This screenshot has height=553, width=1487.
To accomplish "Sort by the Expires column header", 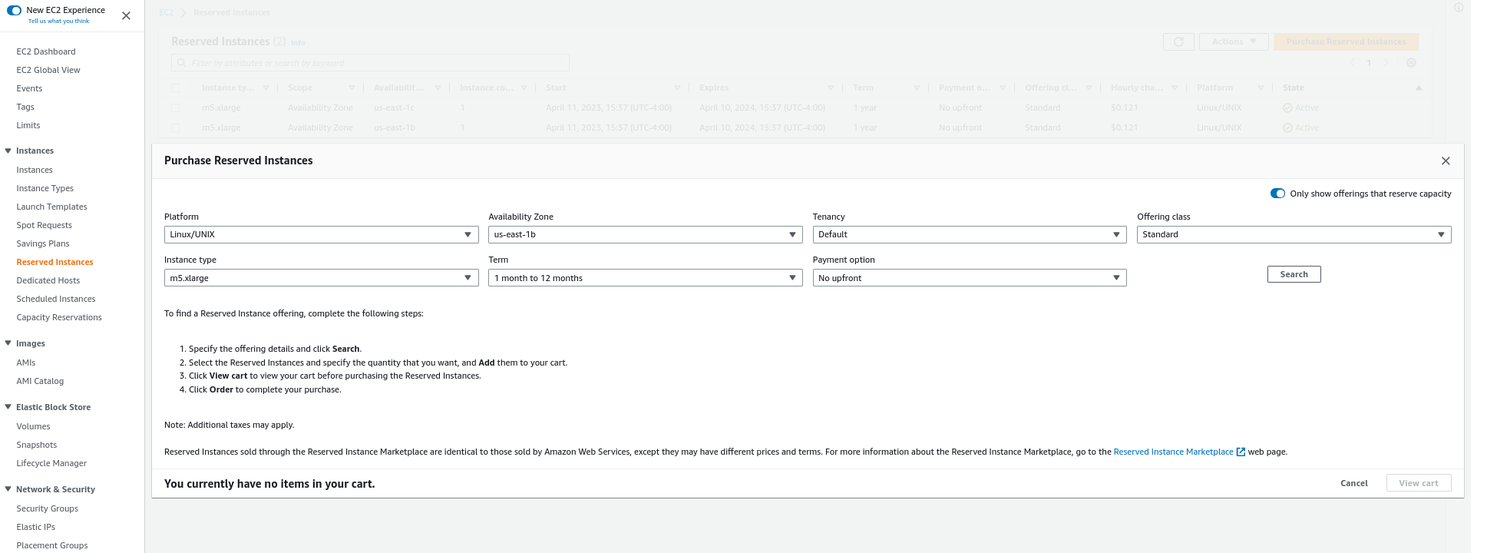I will 714,88.
